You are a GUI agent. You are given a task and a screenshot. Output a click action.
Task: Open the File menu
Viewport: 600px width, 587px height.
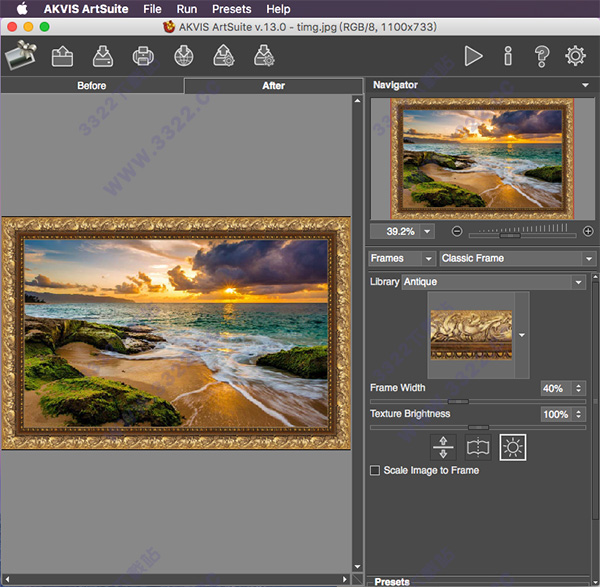(x=152, y=9)
